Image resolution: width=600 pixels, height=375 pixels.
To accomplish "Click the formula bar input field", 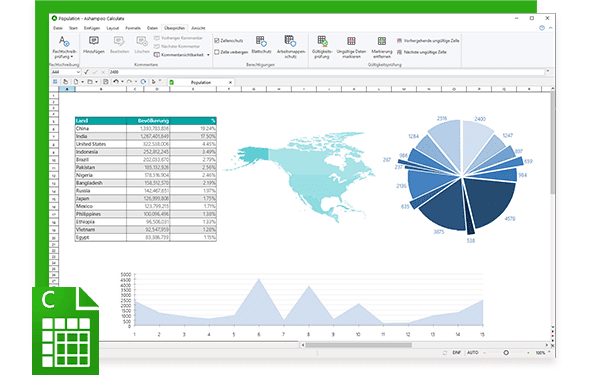I will point(326,72).
